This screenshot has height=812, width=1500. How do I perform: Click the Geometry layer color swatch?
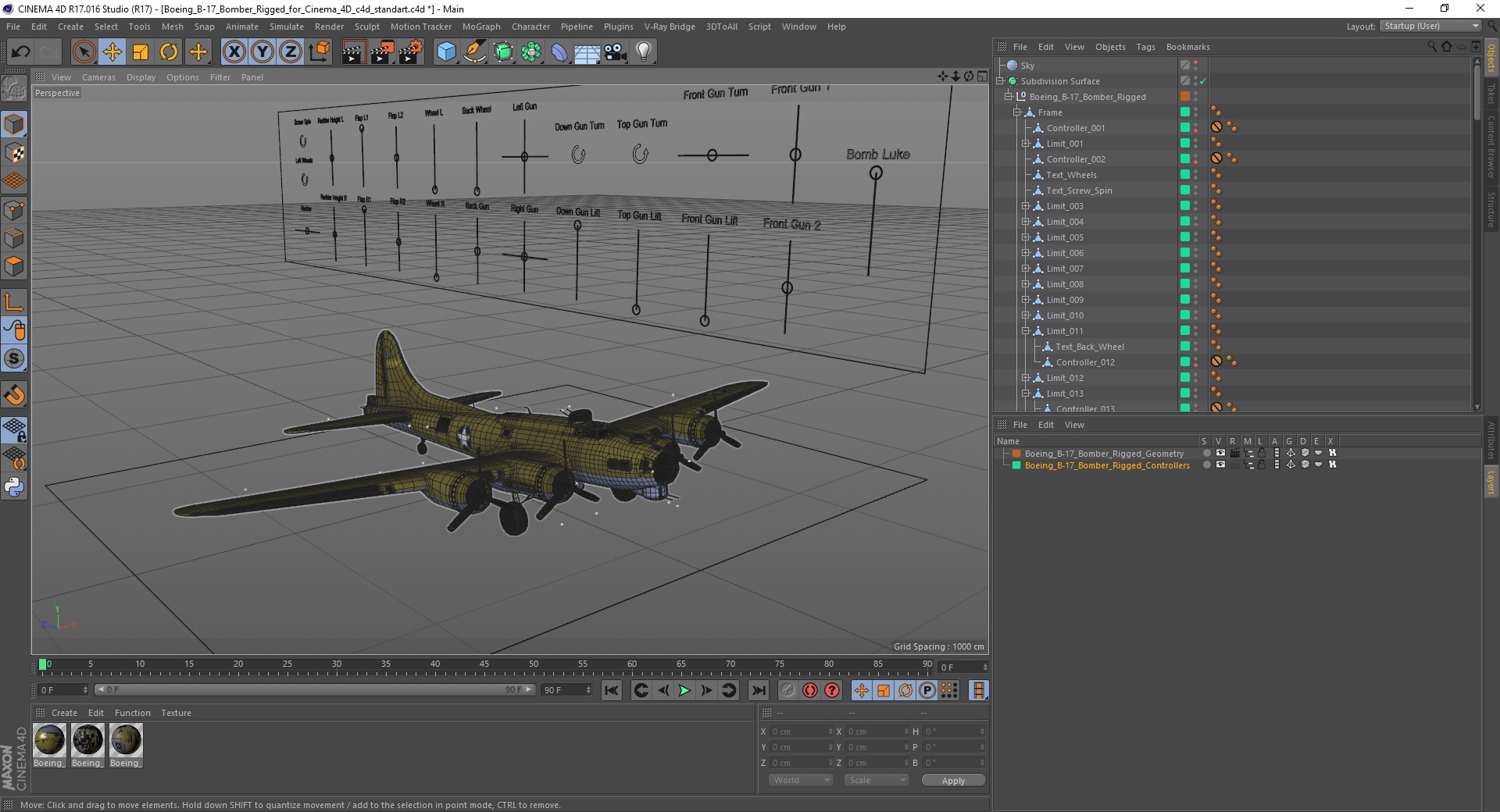click(1016, 453)
